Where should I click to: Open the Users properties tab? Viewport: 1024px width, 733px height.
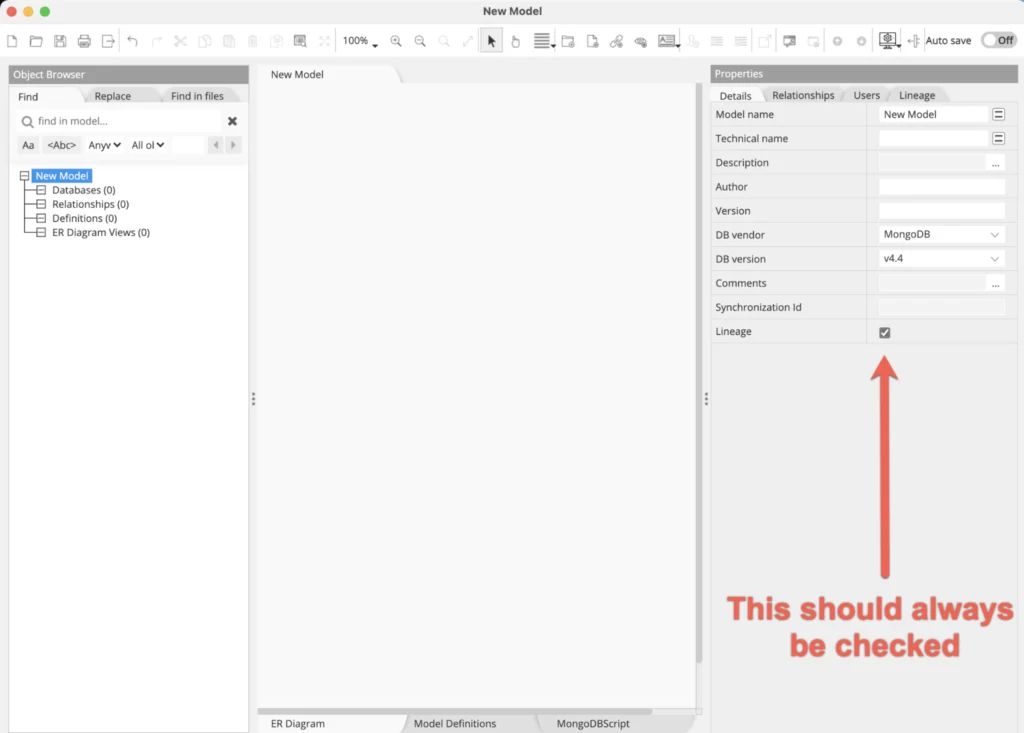coord(866,95)
